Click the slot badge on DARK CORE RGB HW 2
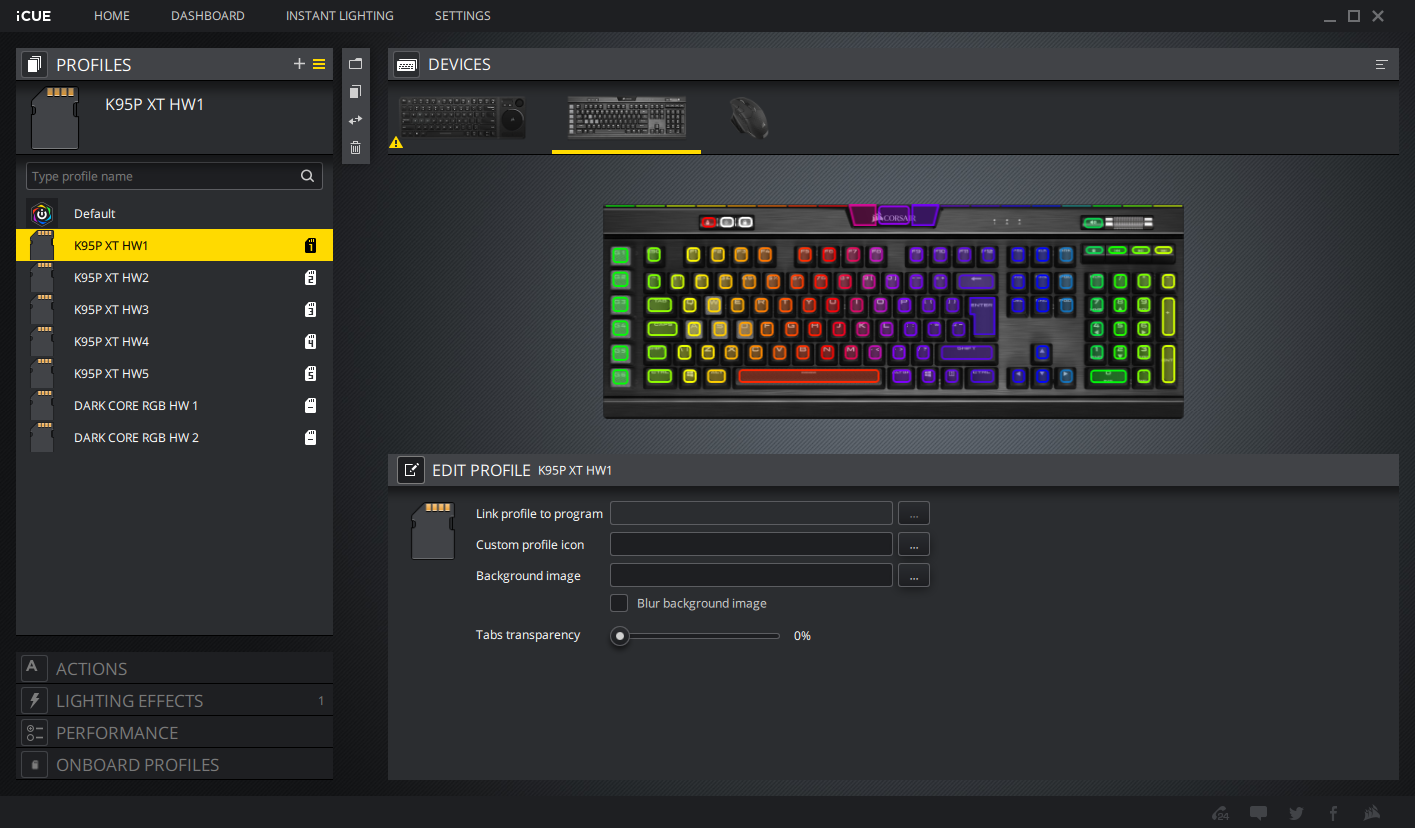 [x=310, y=437]
